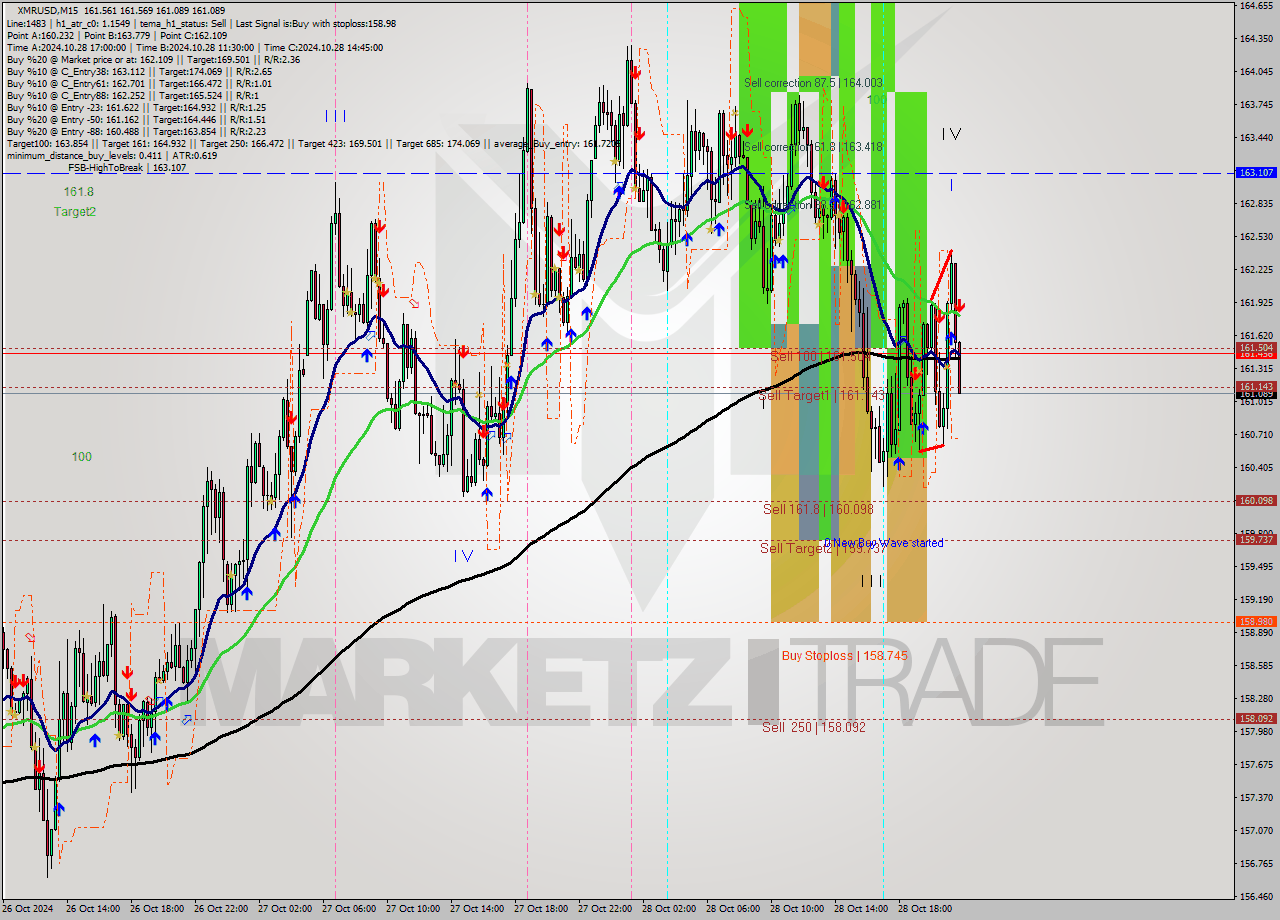Click the 160.710 price axis value
This screenshot has height=920, width=1280.
click(x=1256, y=434)
